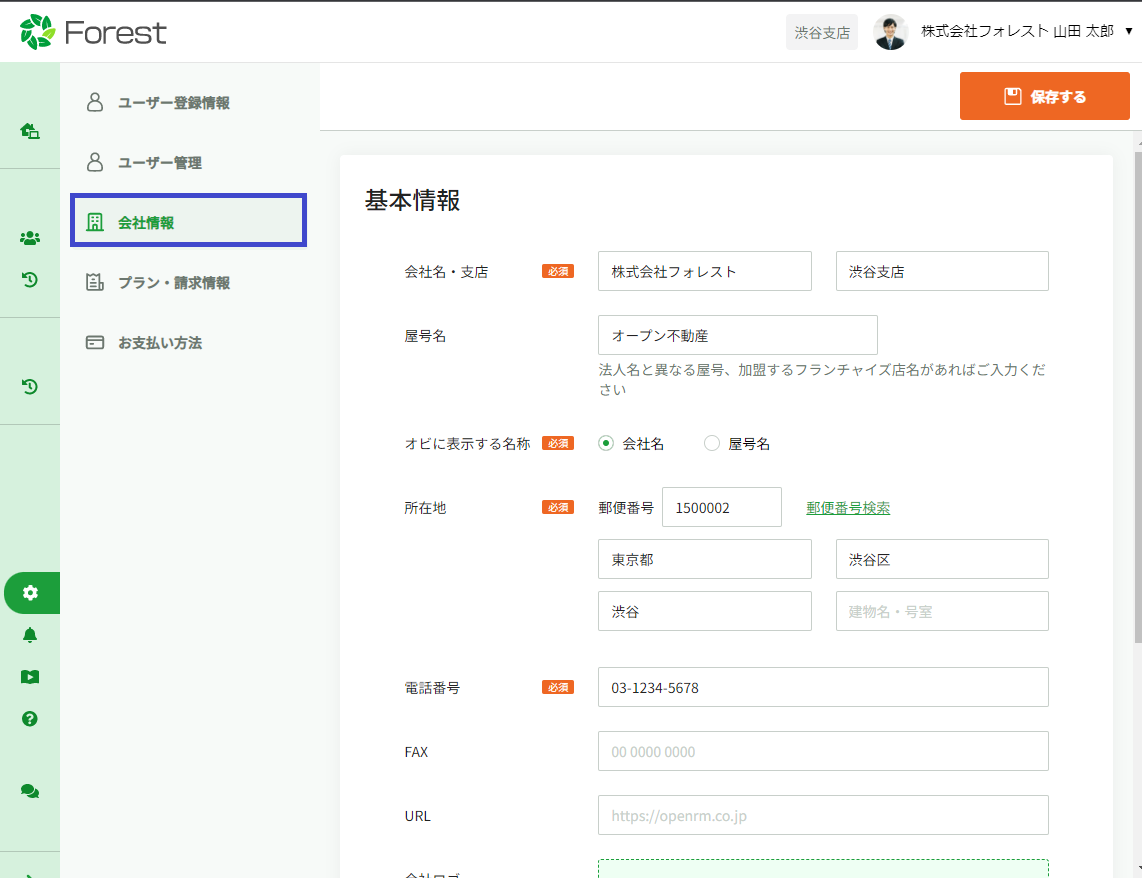
Task: Click the 渋谷支店 branch selector in header
Action: pyautogui.click(x=822, y=33)
